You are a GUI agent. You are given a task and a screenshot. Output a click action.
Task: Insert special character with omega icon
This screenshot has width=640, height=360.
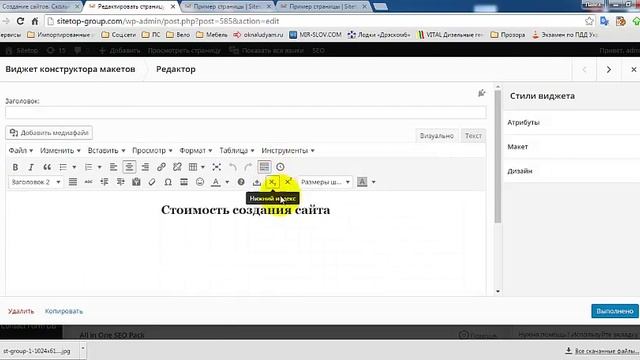coord(168,182)
